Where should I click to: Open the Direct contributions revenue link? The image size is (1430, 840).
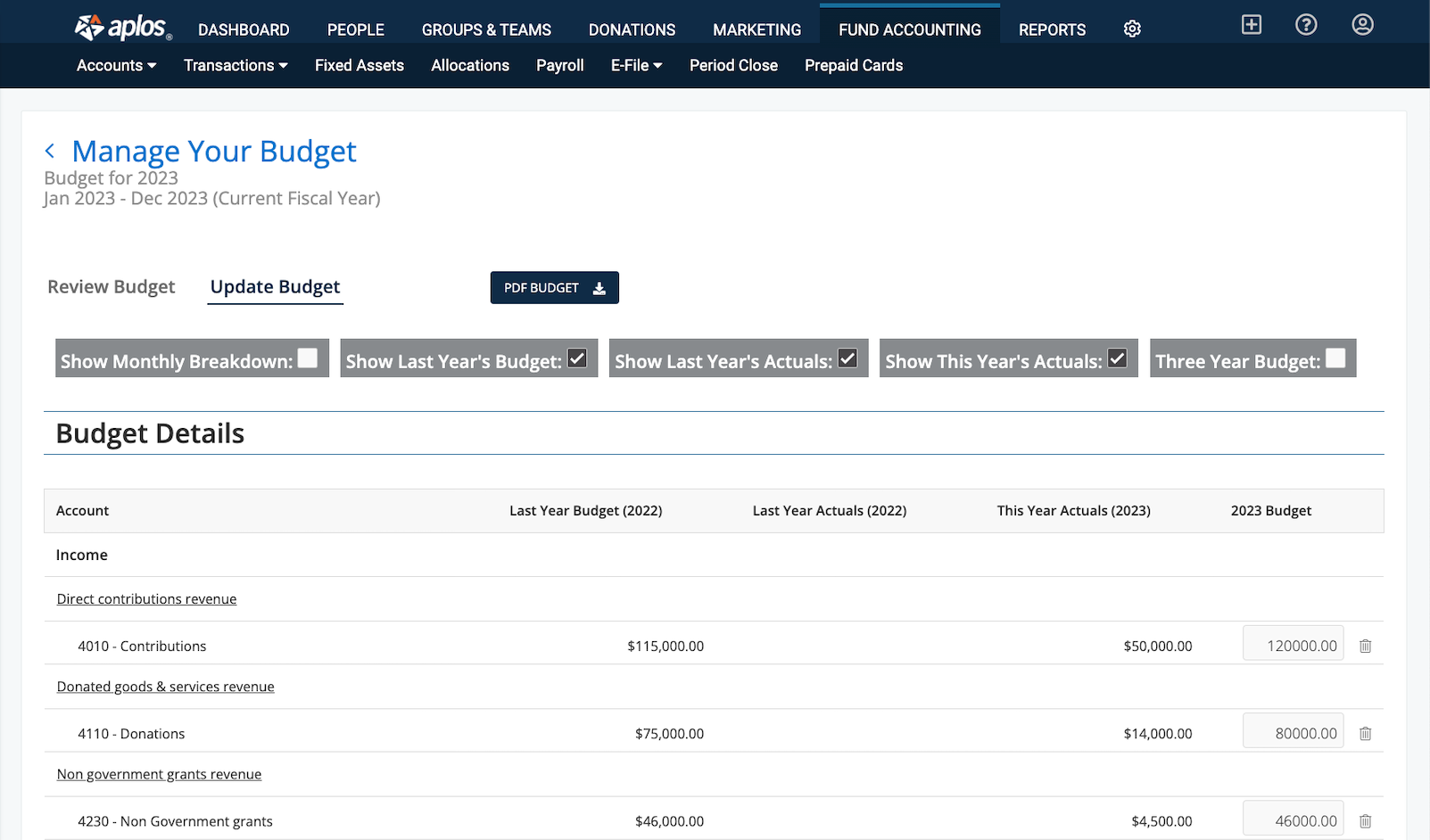coord(146,599)
